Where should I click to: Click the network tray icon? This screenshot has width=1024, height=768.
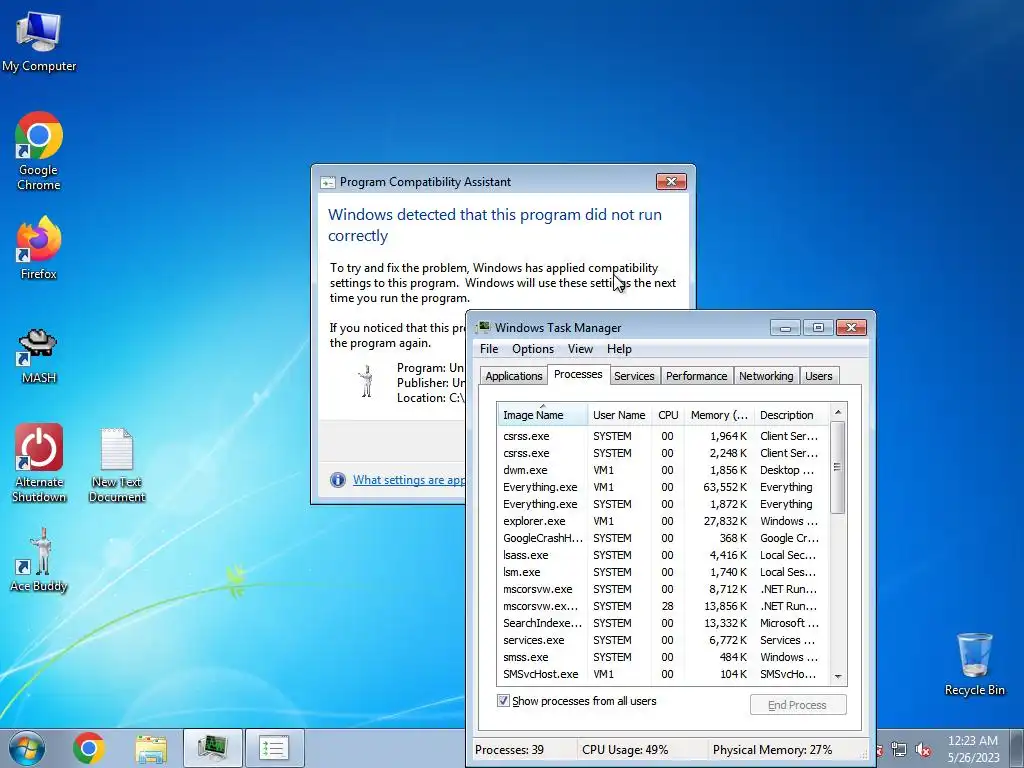(x=899, y=750)
